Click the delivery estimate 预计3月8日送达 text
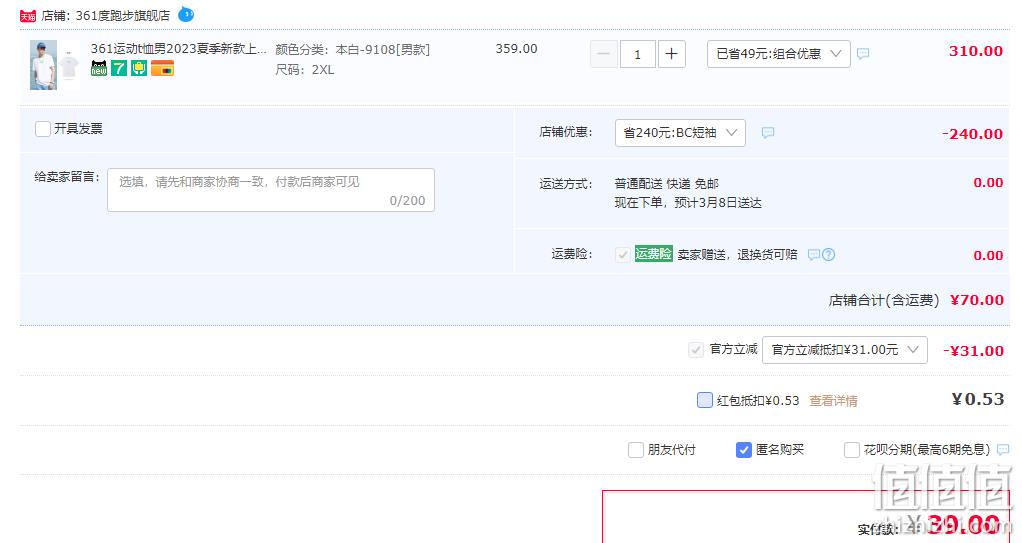Viewport: 1022px width, 543px height. (718, 203)
